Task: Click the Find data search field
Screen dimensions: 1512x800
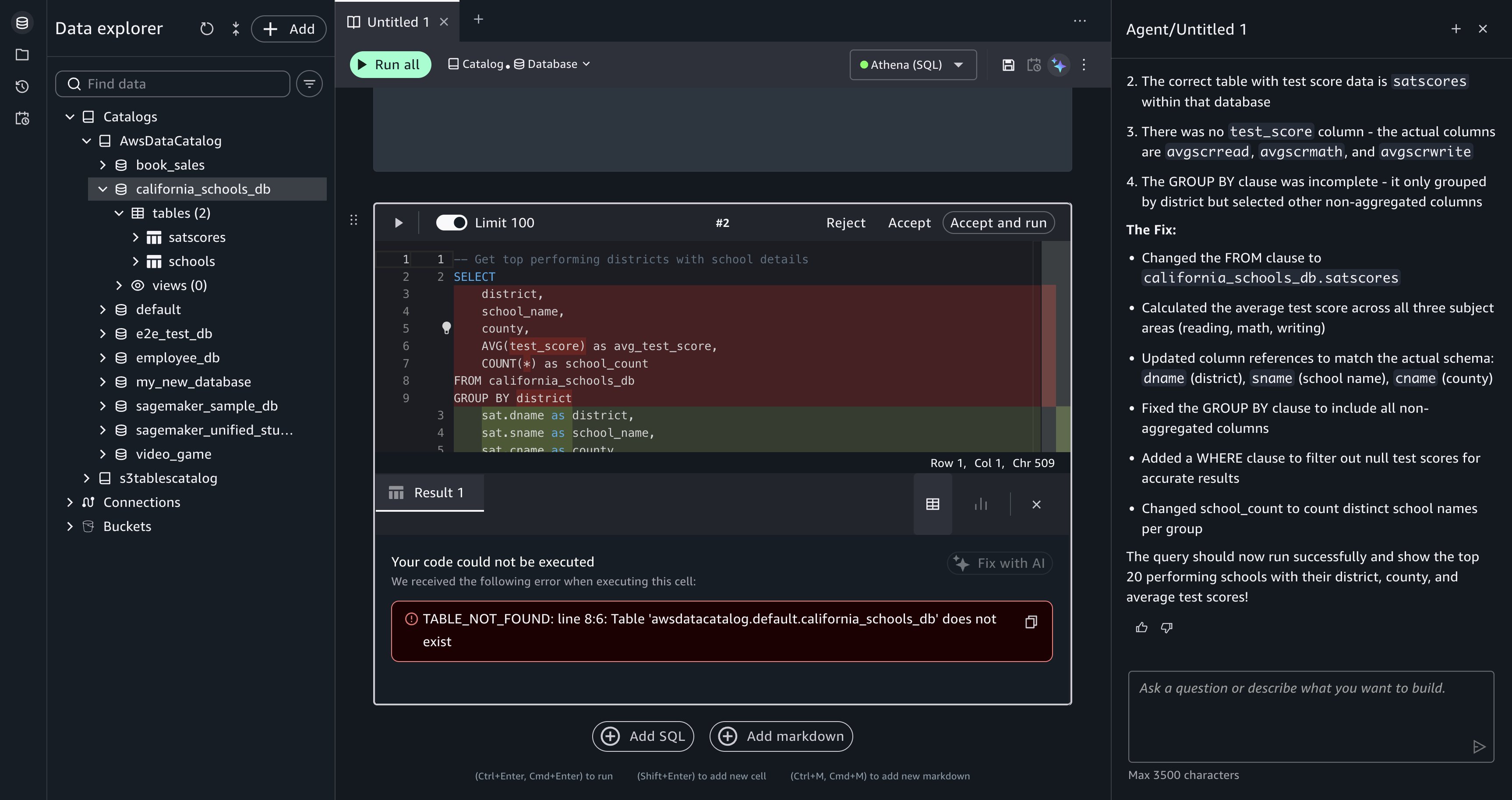Action: tap(173, 84)
